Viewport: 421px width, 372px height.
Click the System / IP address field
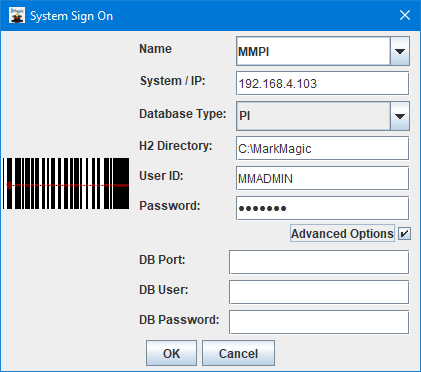(x=322, y=83)
